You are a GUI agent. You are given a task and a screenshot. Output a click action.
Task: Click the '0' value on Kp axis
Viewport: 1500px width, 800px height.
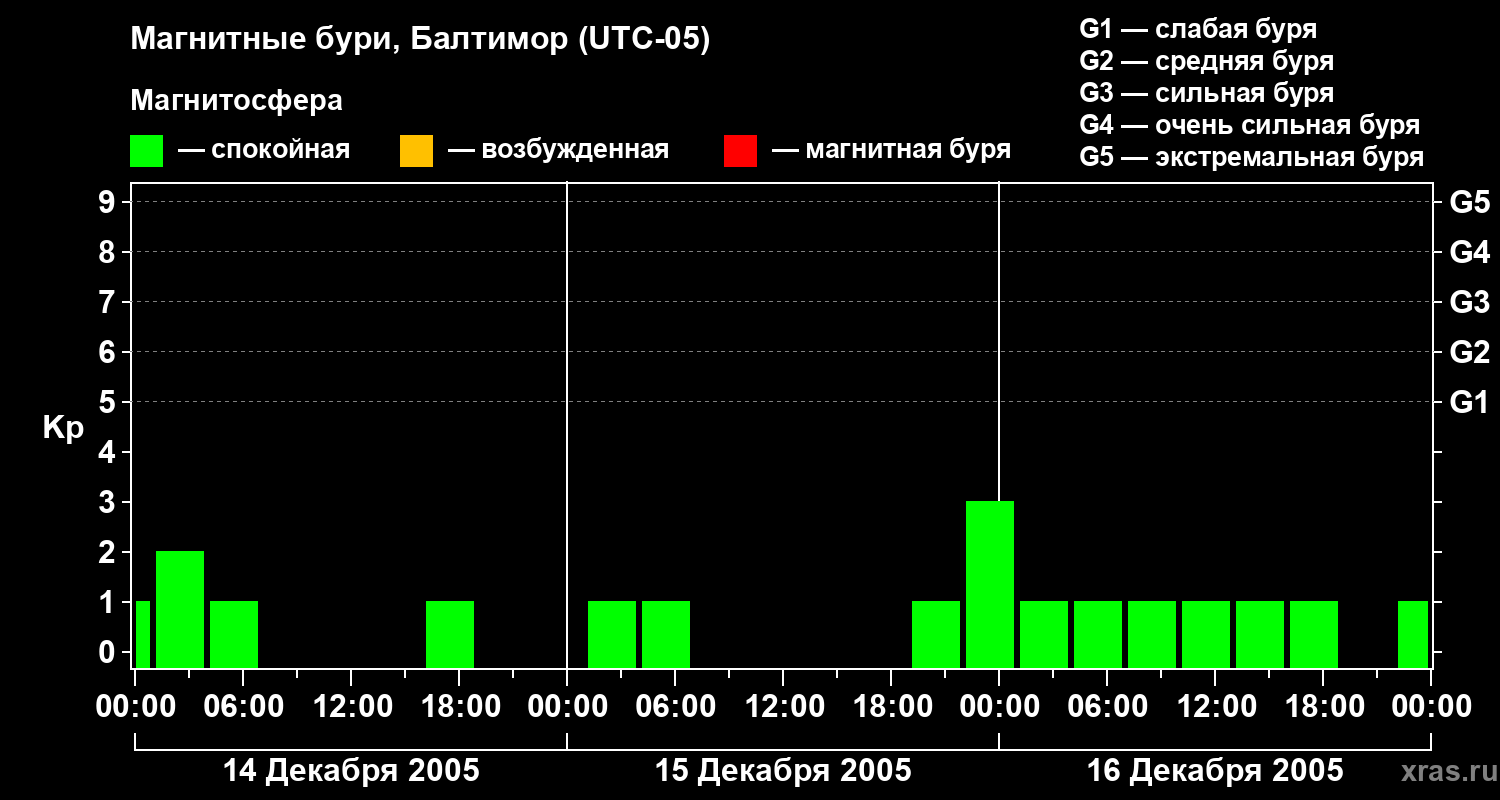(109, 652)
